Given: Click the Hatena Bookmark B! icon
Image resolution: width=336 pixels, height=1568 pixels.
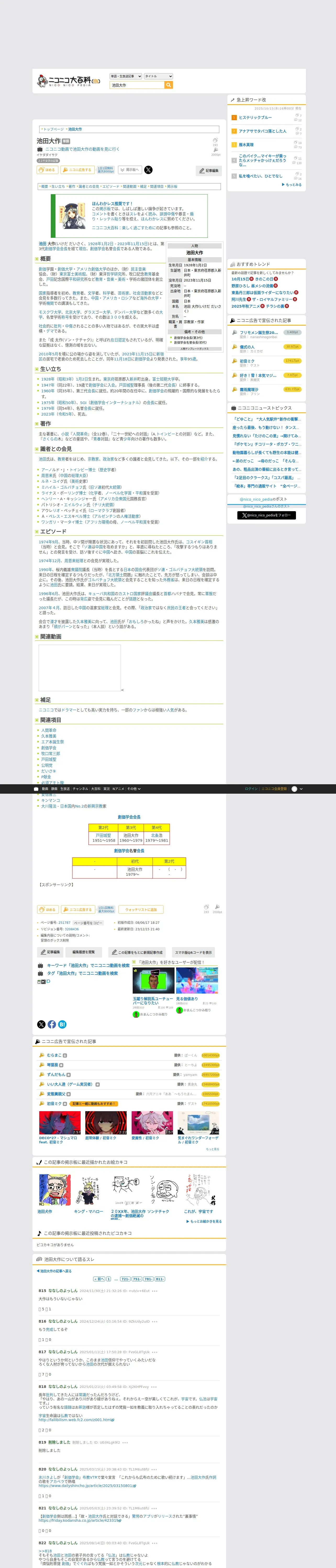Looking at the screenshot, I should (x=62, y=1024).
